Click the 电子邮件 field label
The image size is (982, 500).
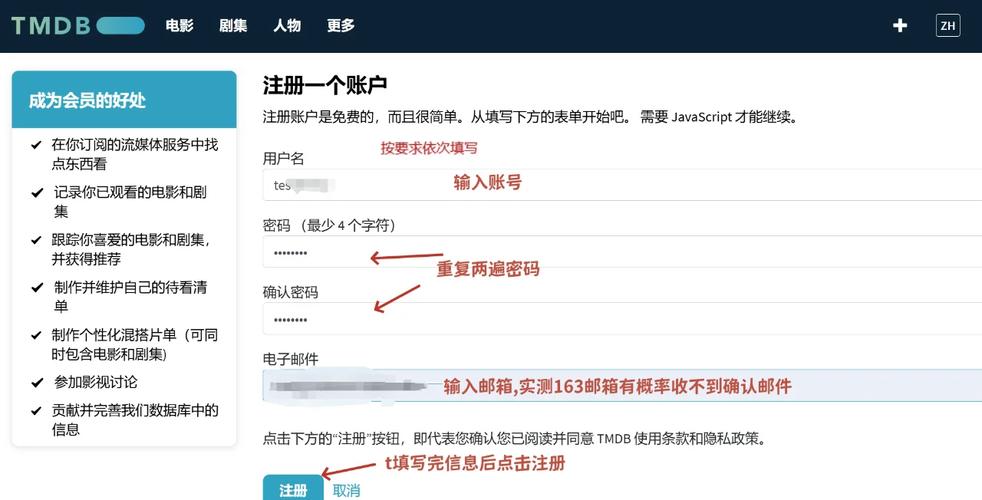click(x=291, y=359)
